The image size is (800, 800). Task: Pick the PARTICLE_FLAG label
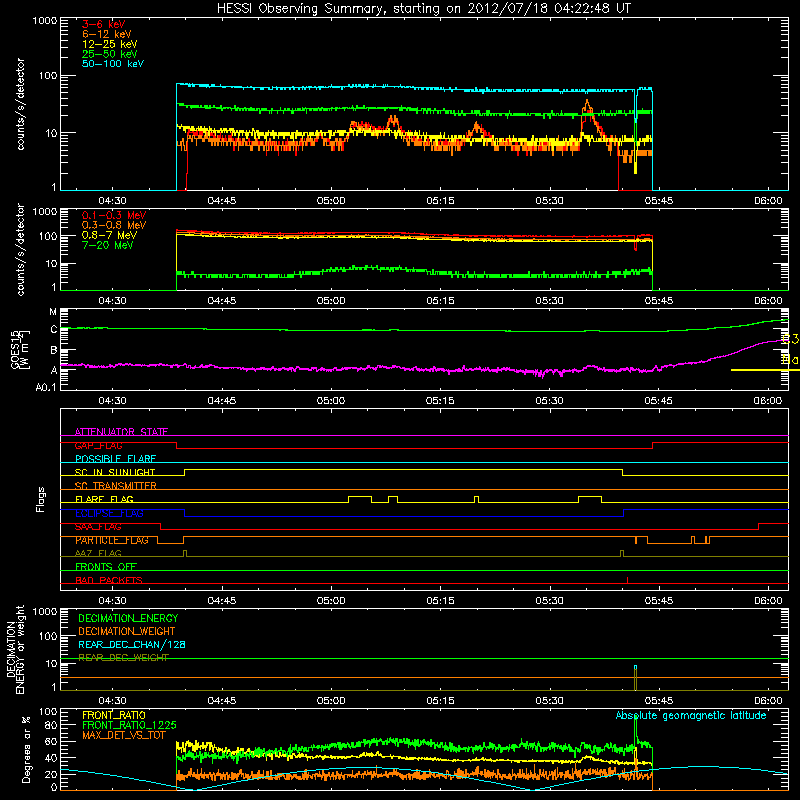coord(112,540)
